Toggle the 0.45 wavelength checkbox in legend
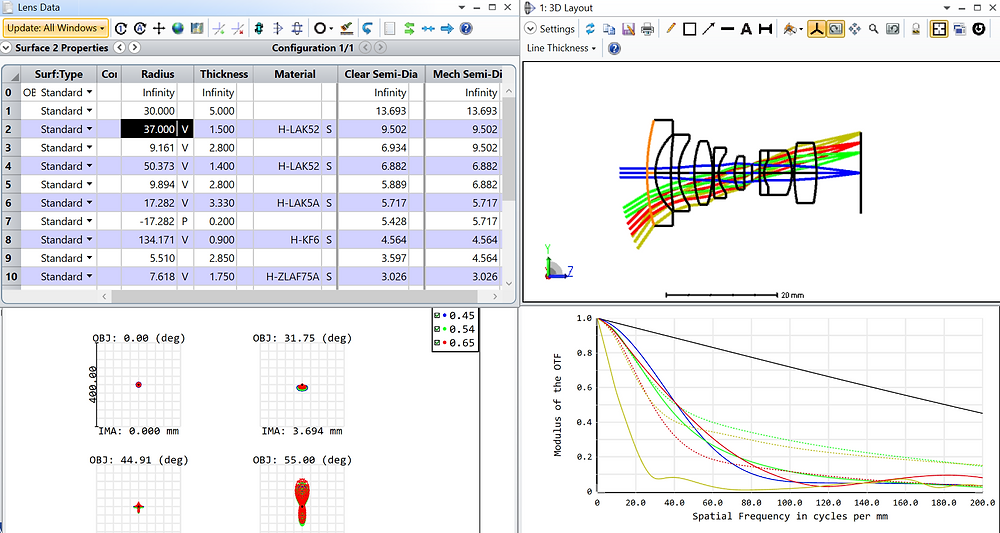Screen dimensions: 1000x533 click(437, 316)
